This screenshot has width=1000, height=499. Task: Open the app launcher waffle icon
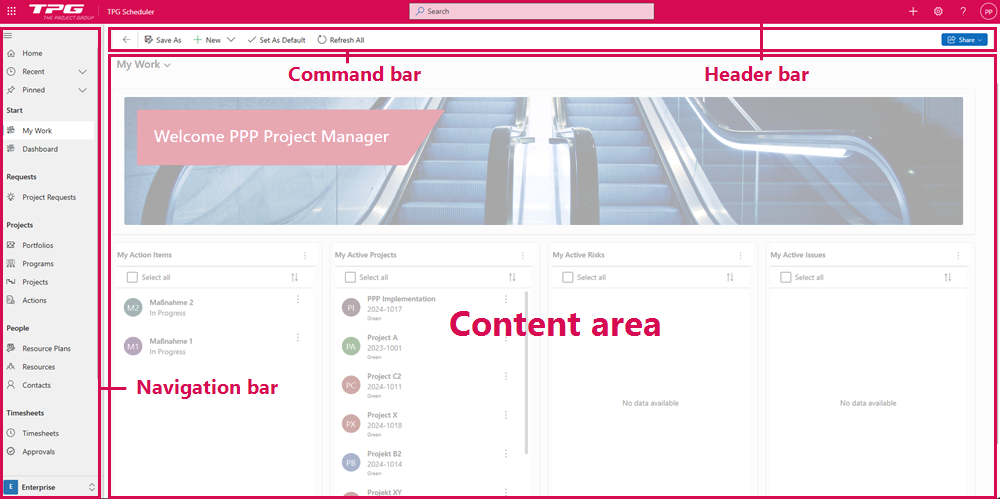pyautogui.click(x=11, y=11)
